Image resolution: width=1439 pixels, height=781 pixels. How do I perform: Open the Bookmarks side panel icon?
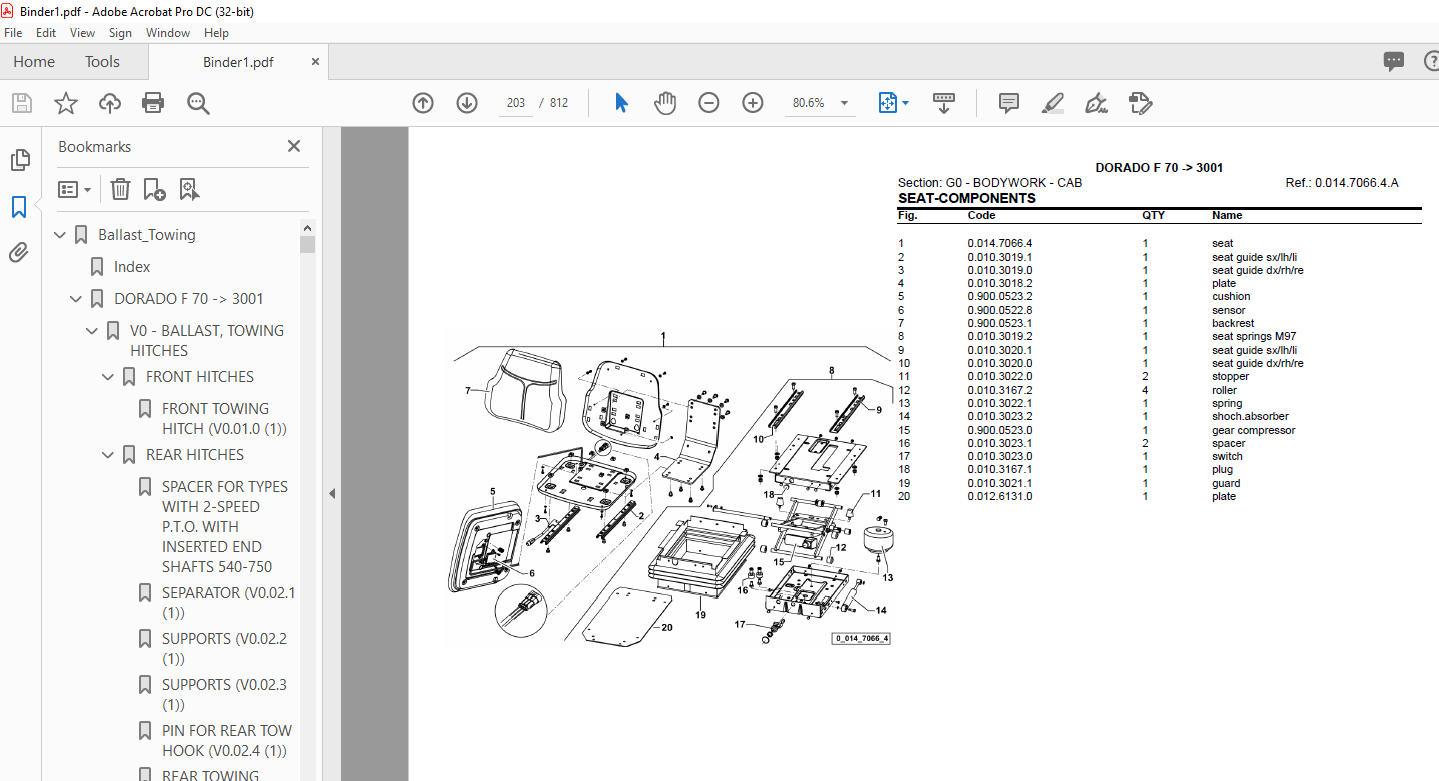click(x=19, y=207)
